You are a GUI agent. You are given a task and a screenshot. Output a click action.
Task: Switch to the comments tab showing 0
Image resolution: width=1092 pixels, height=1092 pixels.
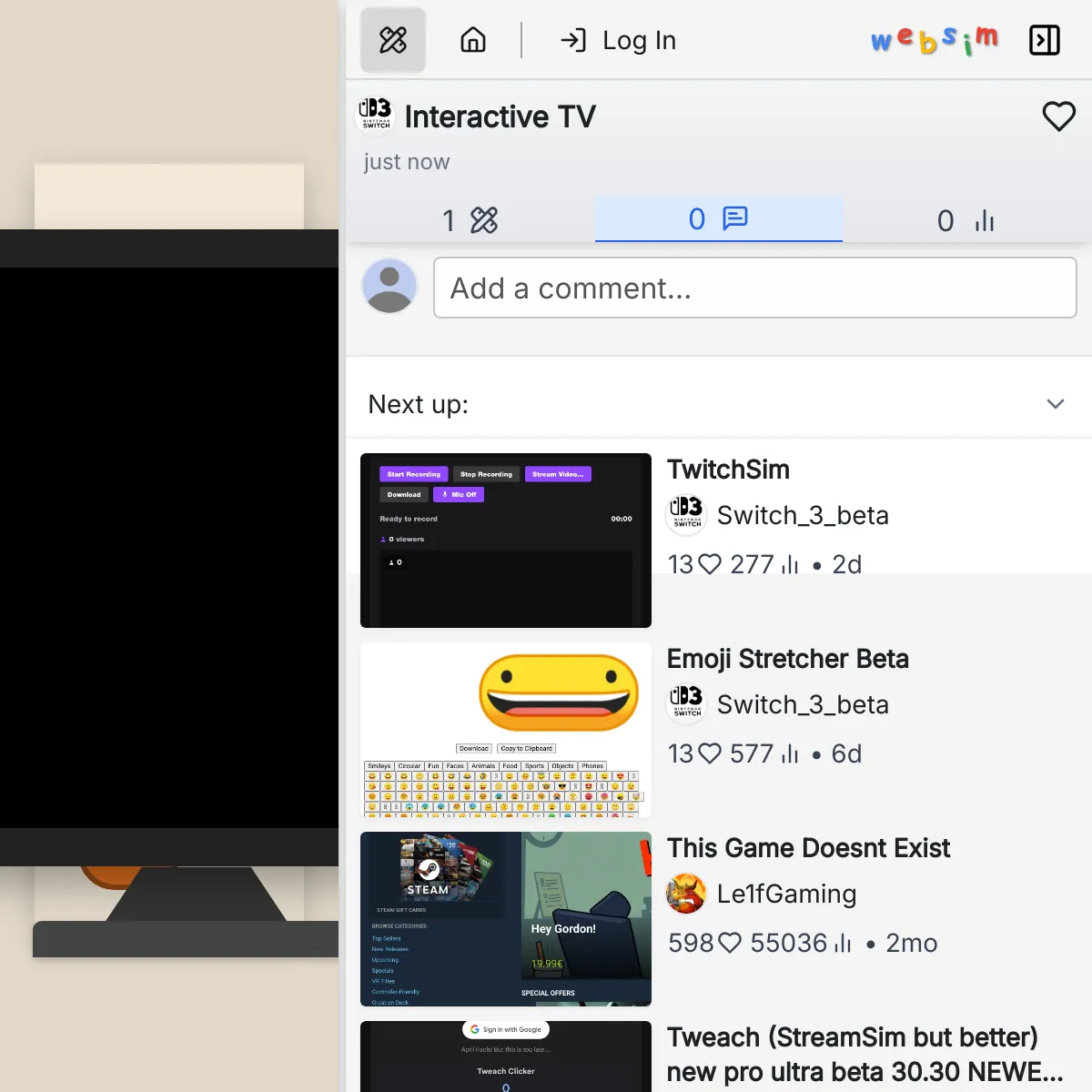coord(719,219)
